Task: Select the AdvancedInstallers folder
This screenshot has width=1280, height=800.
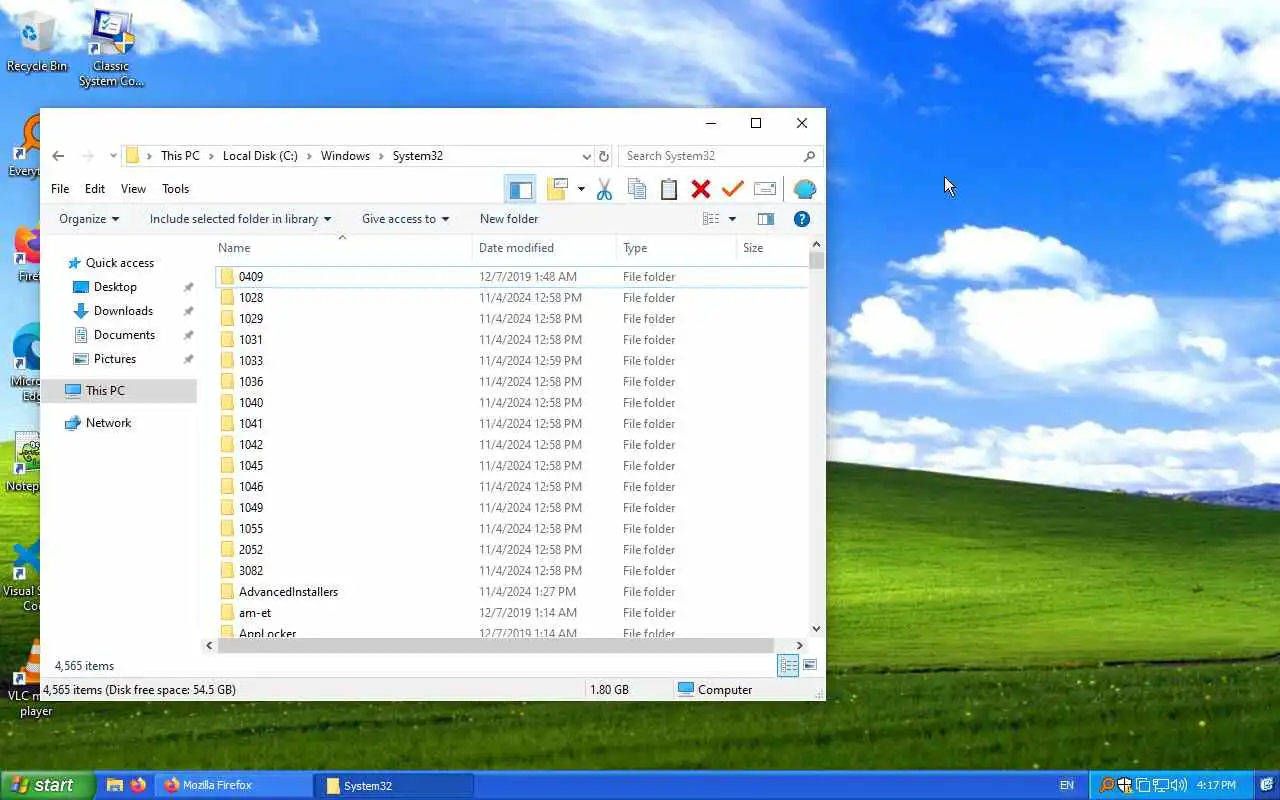Action: (511, 592)
